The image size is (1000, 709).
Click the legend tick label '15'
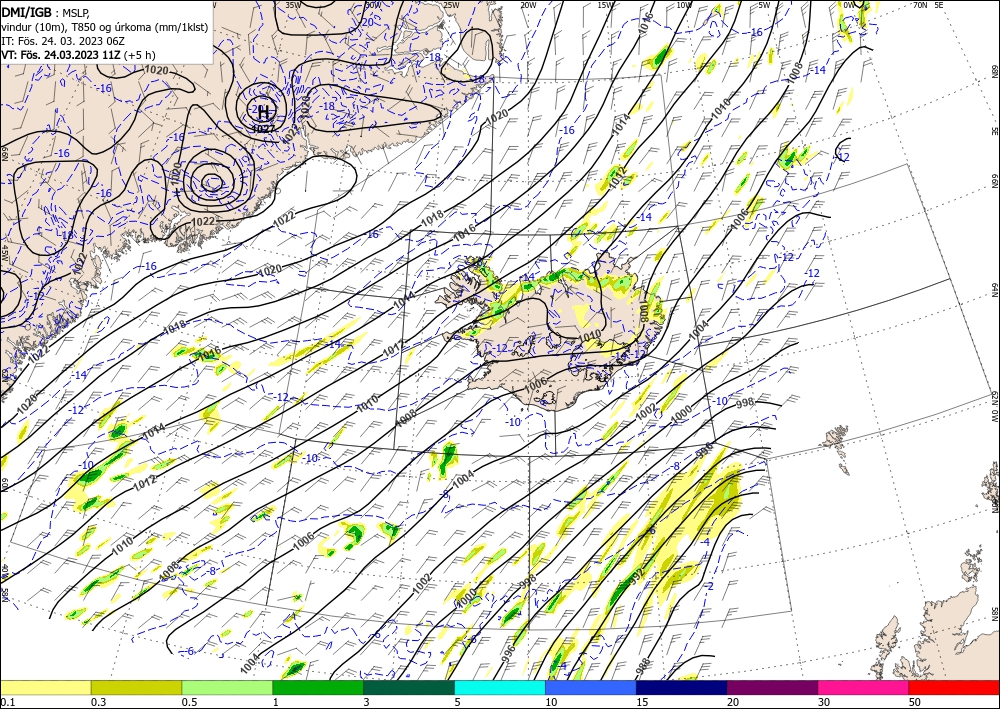click(x=642, y=702)
